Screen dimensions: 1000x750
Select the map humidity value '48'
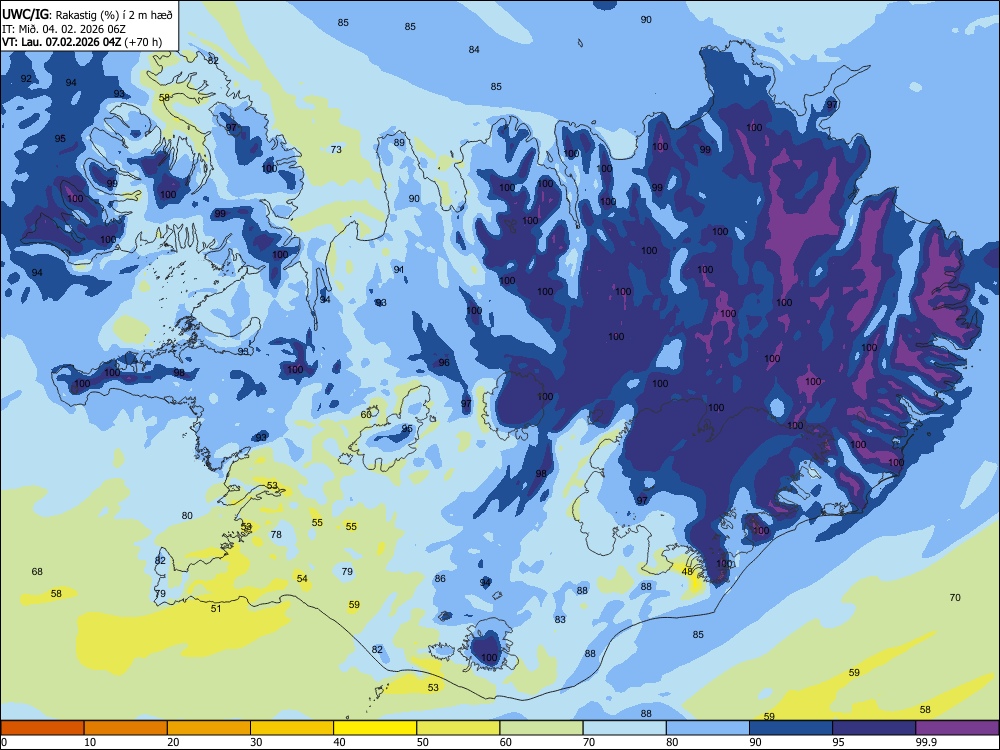(x=687, y=571)
